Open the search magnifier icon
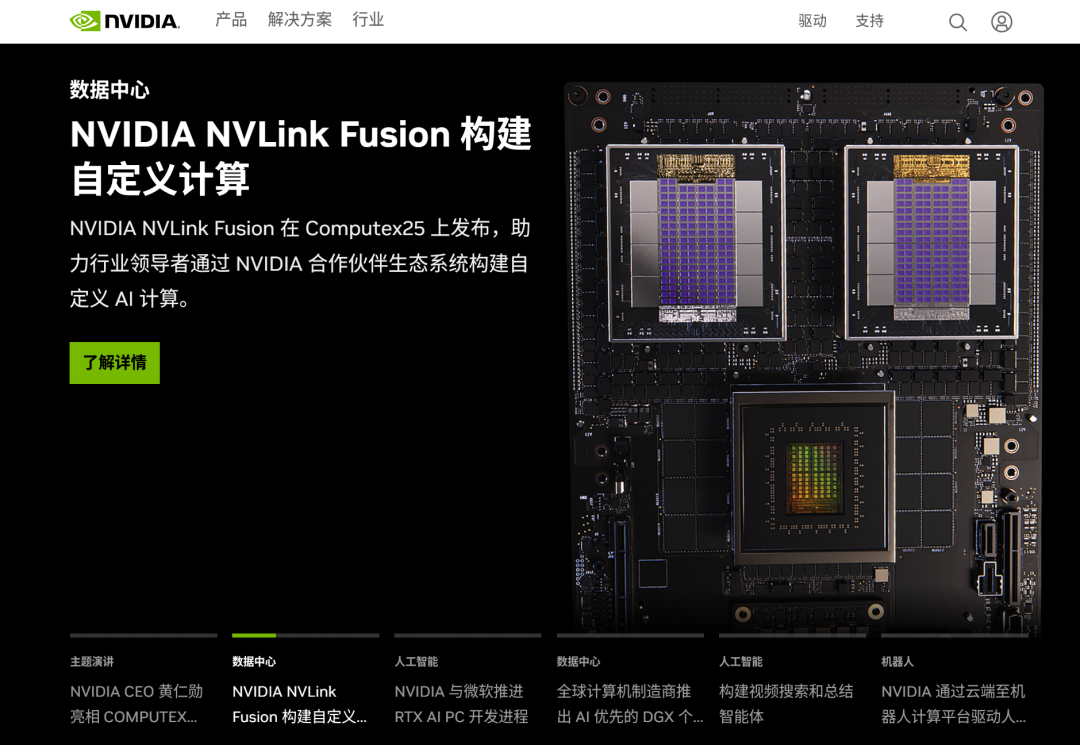The height and width of the screenshot is (745, 1080). coord(957,22)
